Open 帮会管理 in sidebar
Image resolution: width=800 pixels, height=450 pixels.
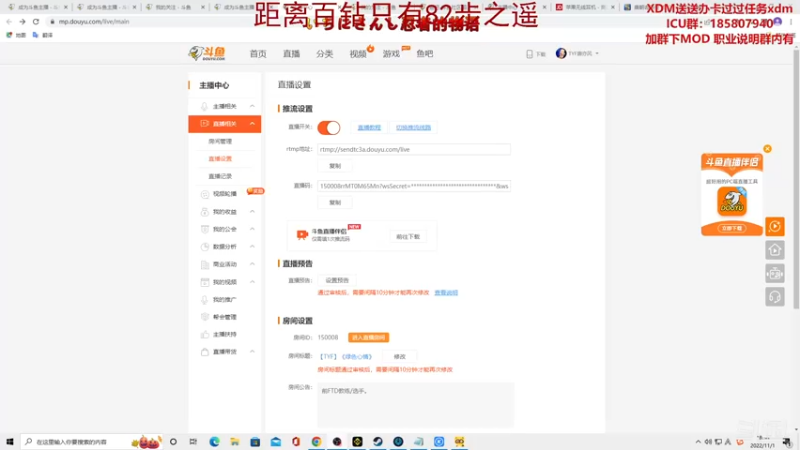(x=224, y=317)
